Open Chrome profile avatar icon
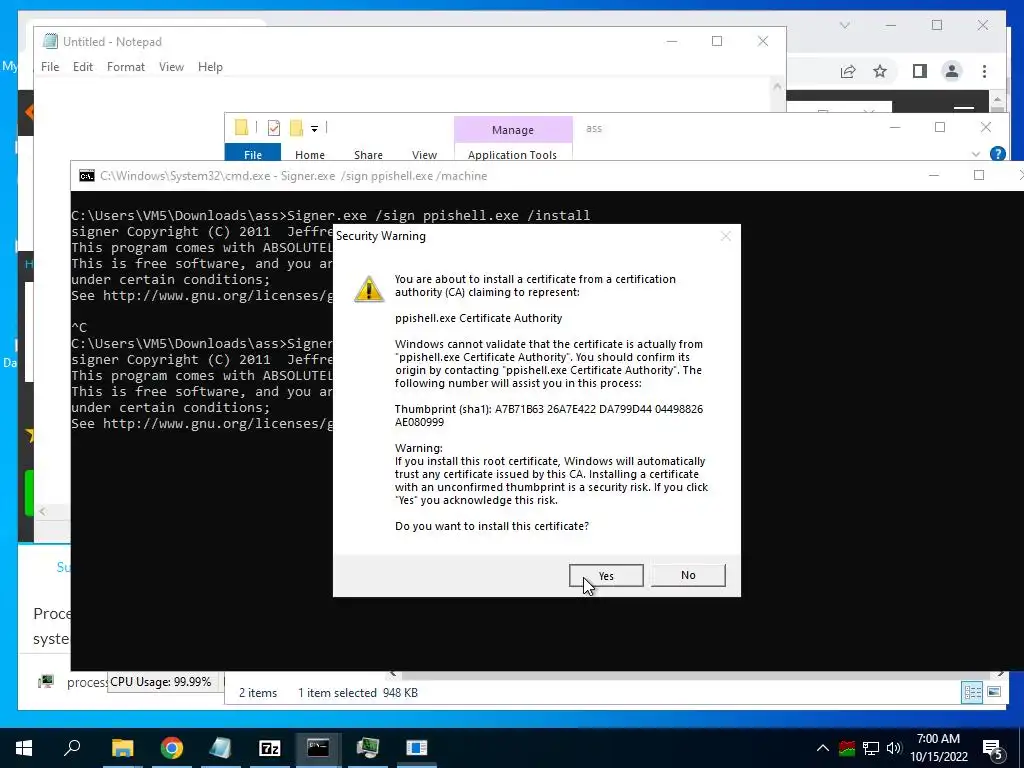1024x768 pixels. coord(952,71)
